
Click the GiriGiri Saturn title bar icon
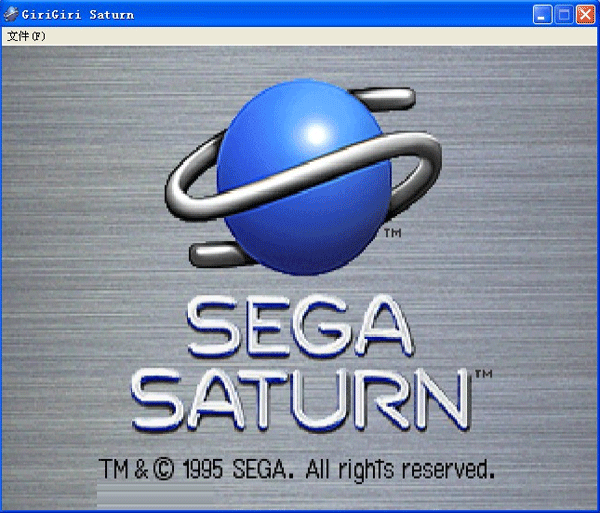(x=11, y=15)
